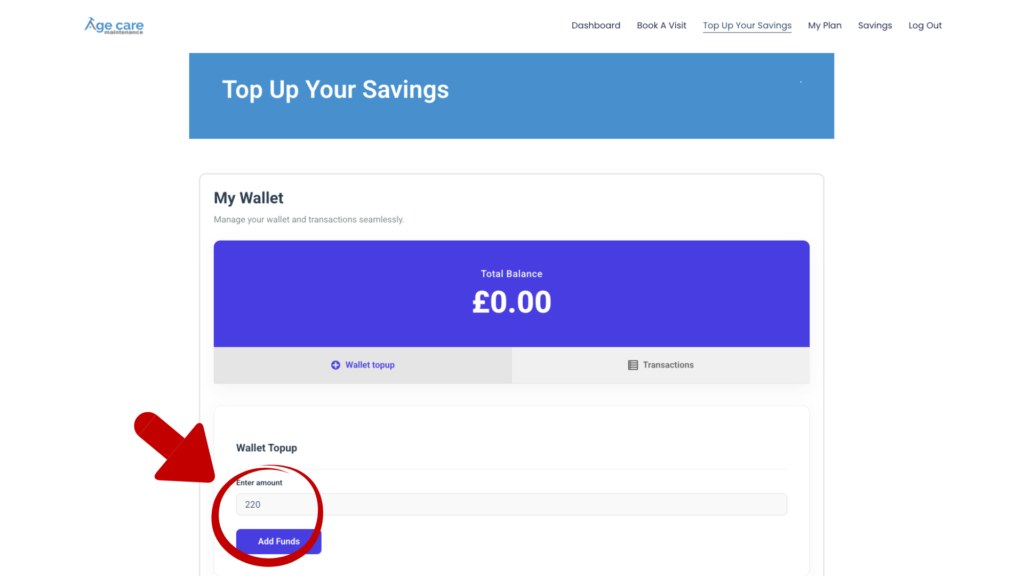Image resolution: width=1024 pixels, height=576 pixels.
Task: Log Out of the account
Action: (925, 26)
